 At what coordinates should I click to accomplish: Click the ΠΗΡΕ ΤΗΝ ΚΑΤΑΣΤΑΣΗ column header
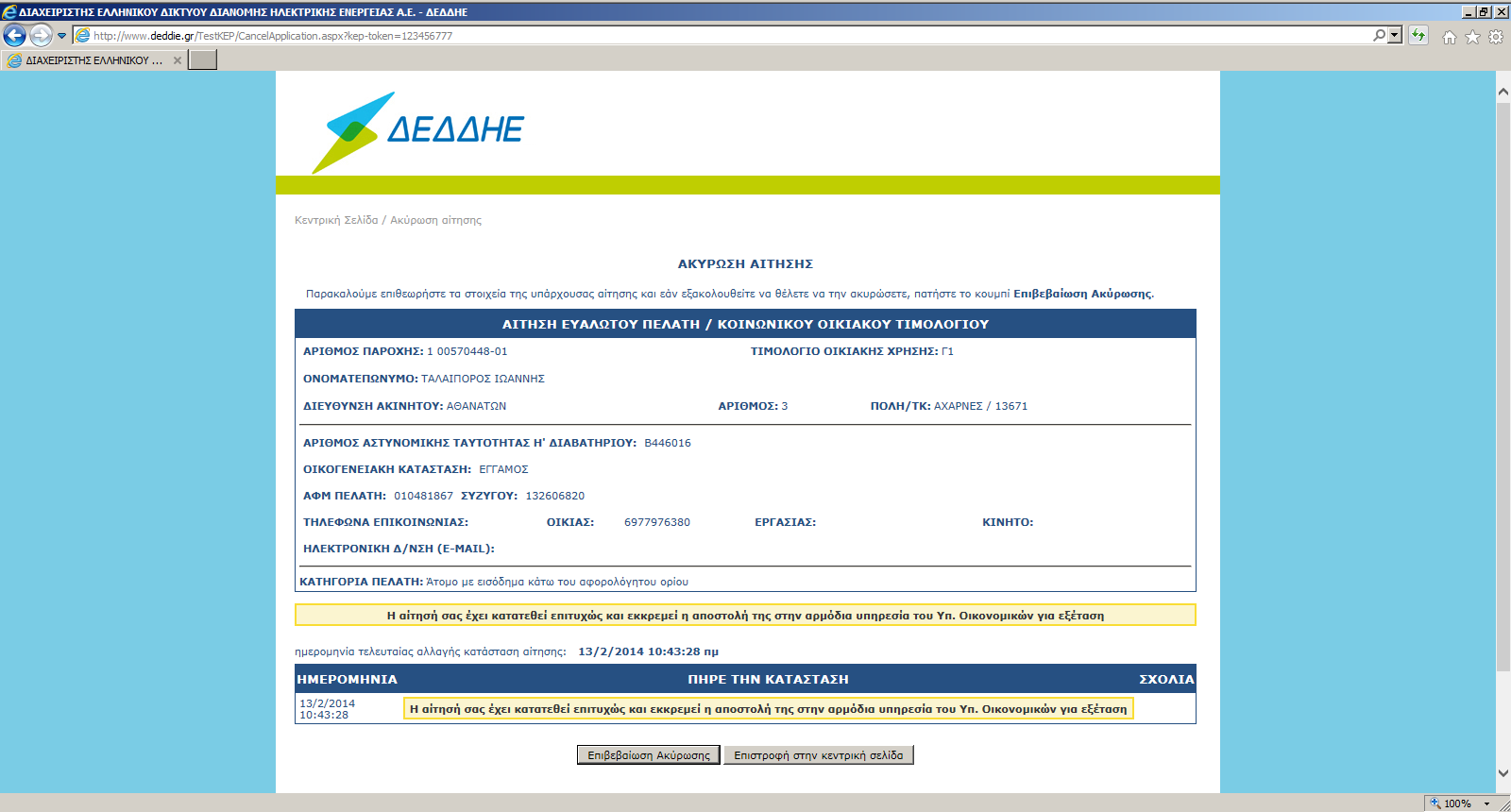click(768, 679)
